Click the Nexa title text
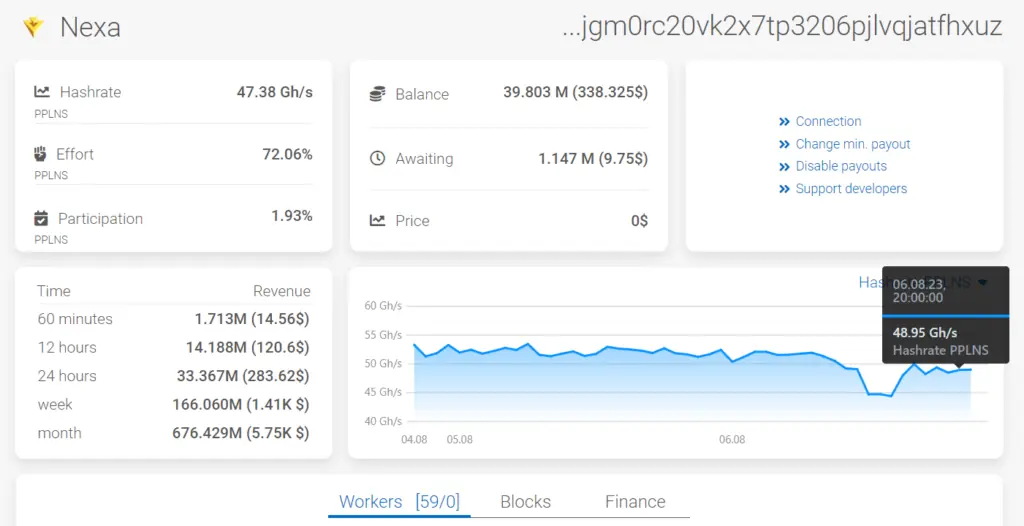This screenshot has height=526, width=1024. coord(90,27)
